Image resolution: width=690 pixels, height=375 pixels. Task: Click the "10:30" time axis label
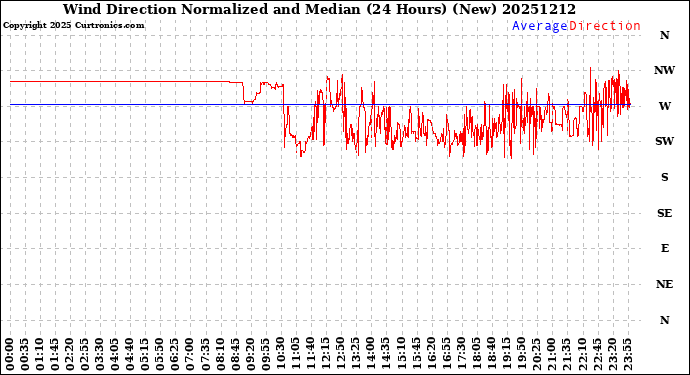pyautogui.click(x=281, y=354)
